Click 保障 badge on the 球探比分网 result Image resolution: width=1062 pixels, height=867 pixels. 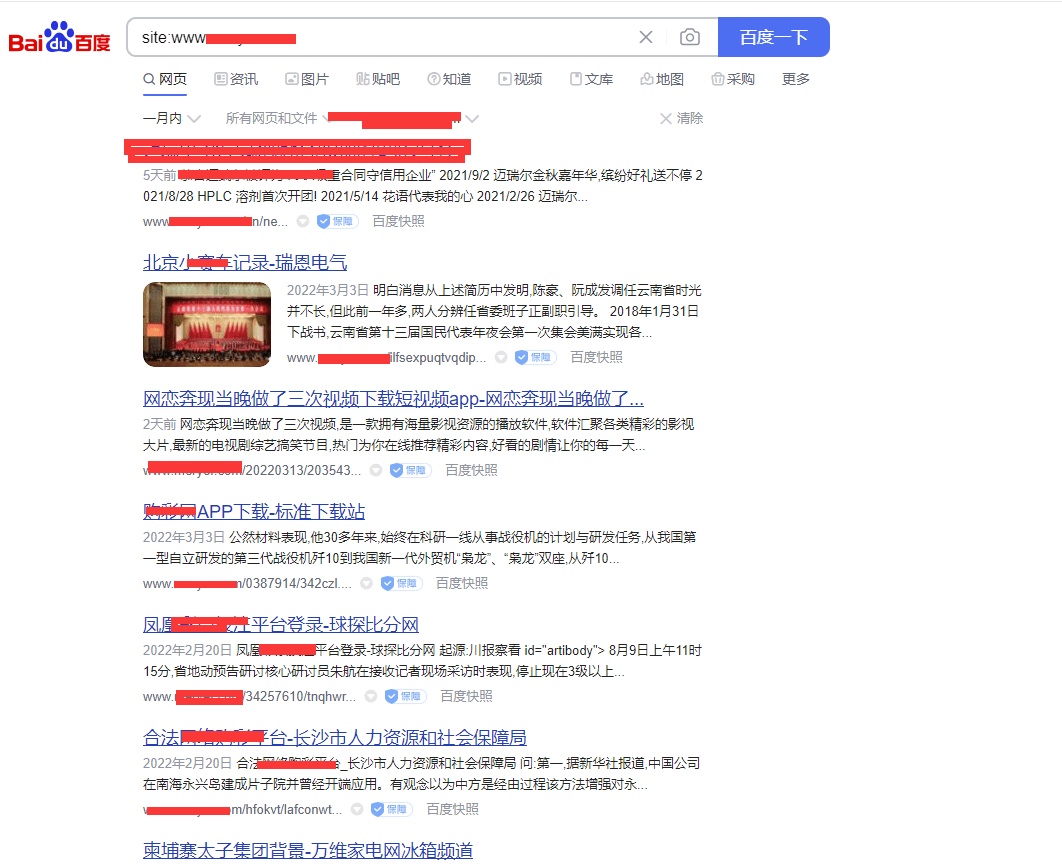pyautogui.click(x=405, y=696)
